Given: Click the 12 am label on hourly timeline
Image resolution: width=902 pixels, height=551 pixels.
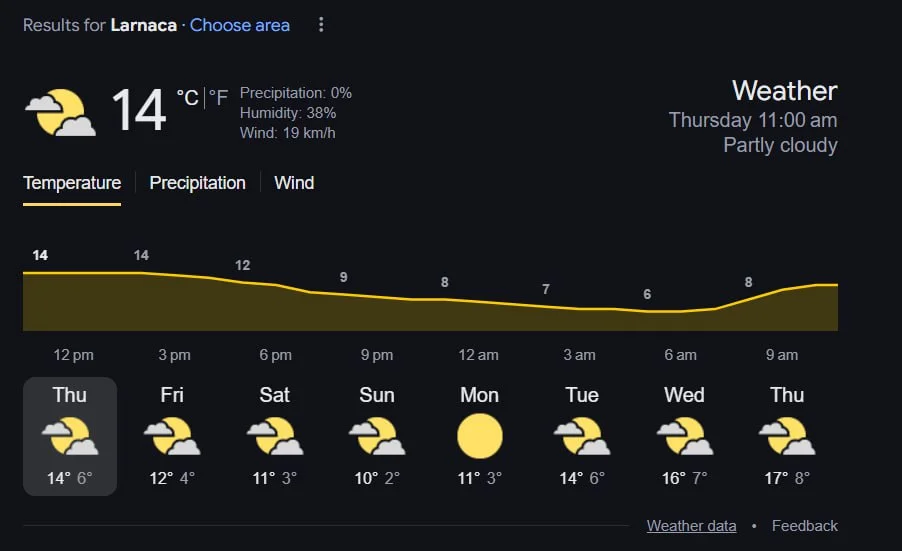Looking at the screenshot, I should (479, 355).
